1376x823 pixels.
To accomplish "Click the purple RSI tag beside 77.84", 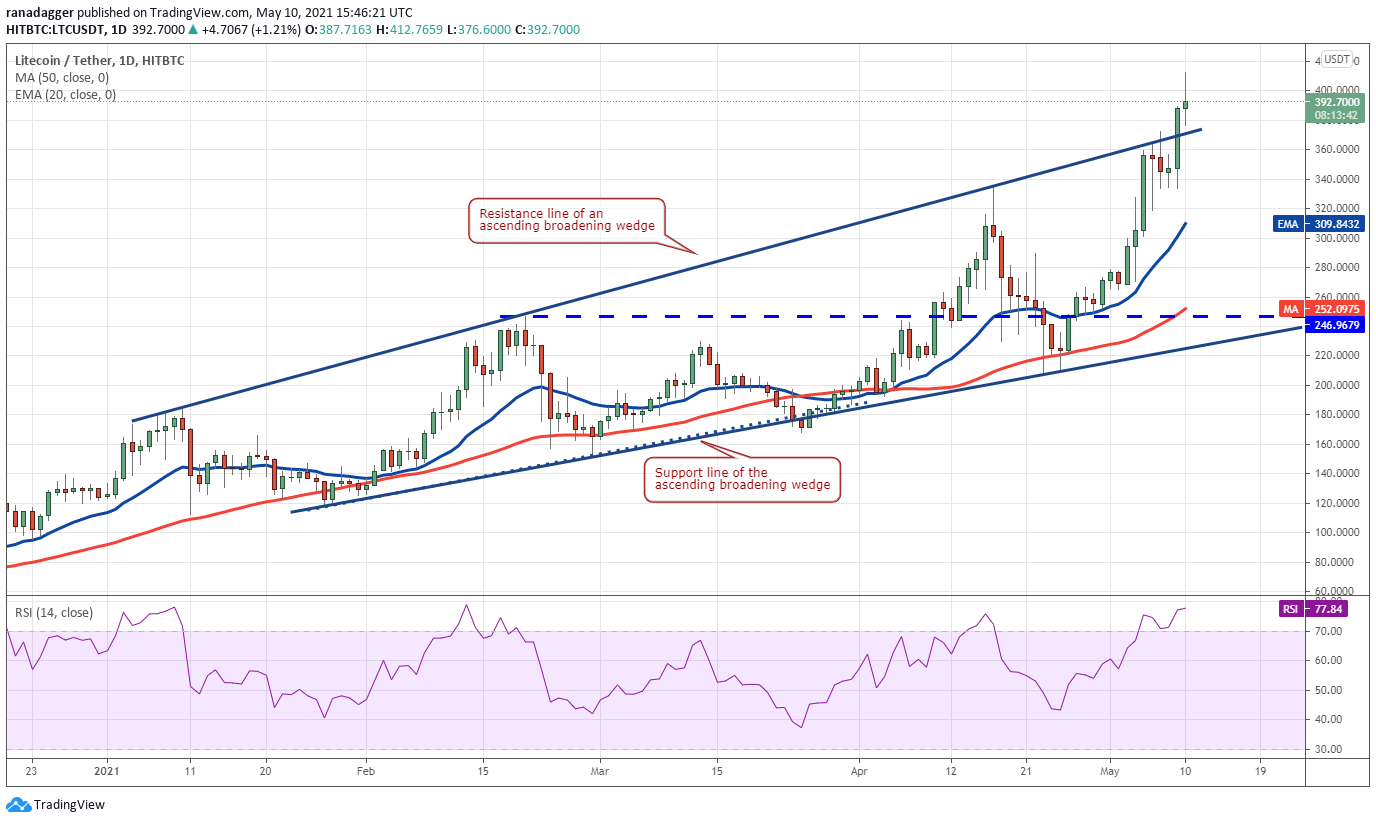I will coord(1291,609).
